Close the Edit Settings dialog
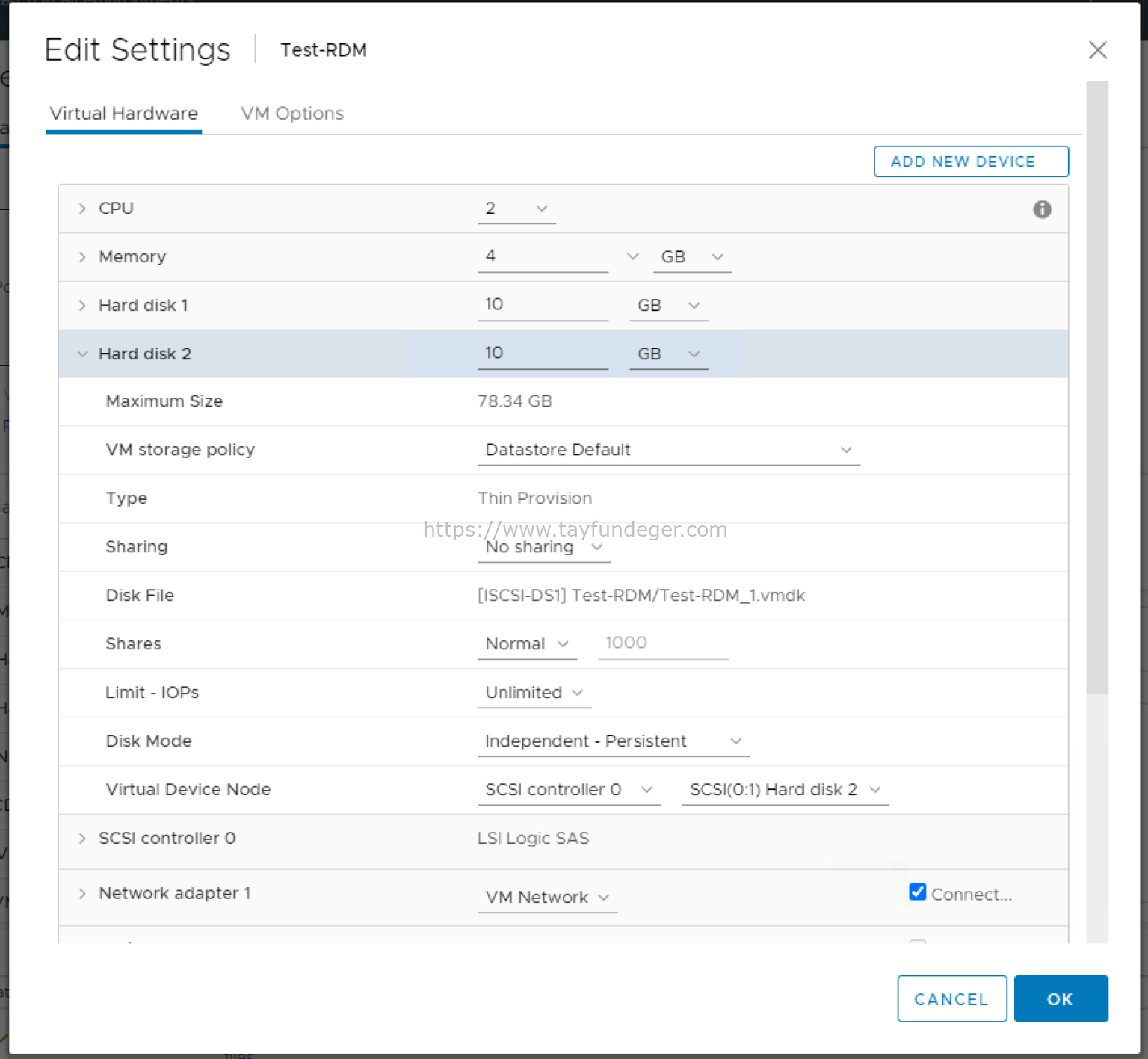Image resolution: width=1148 pixels, height=1059 pixels. pyautogui.click(x=1097, y=50)
